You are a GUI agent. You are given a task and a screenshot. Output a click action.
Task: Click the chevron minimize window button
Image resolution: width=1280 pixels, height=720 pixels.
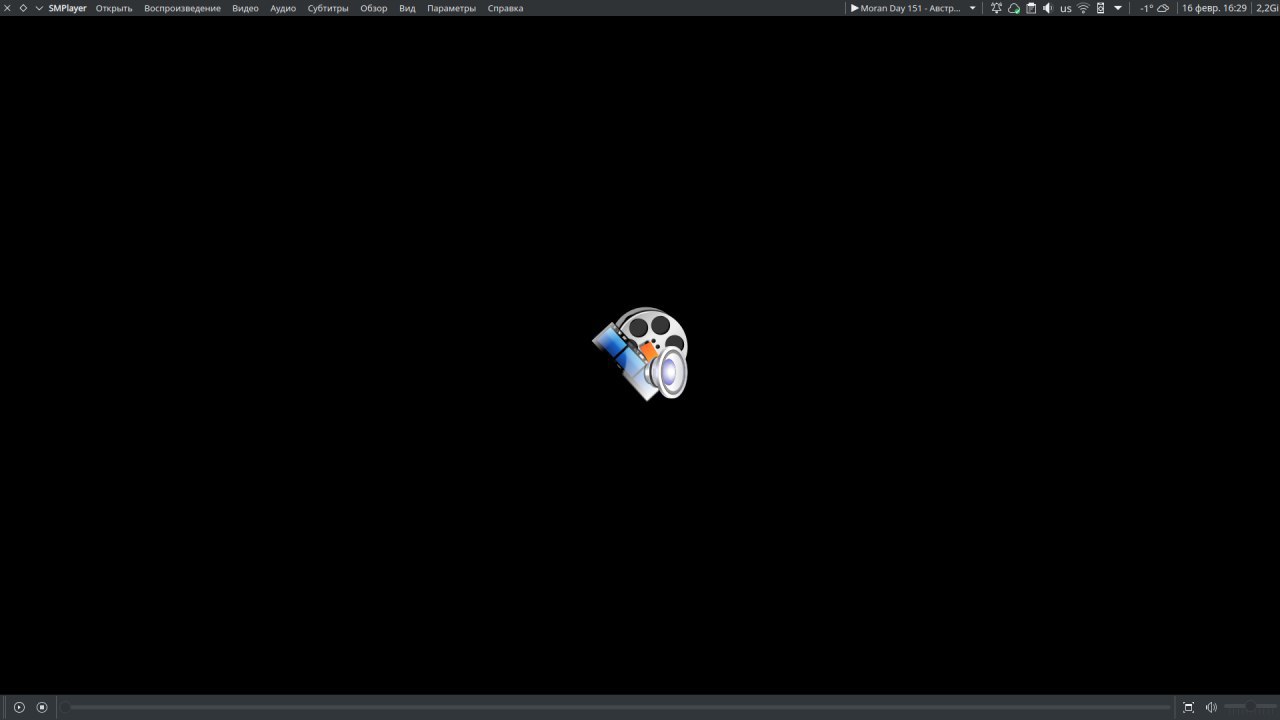(39, 8)
